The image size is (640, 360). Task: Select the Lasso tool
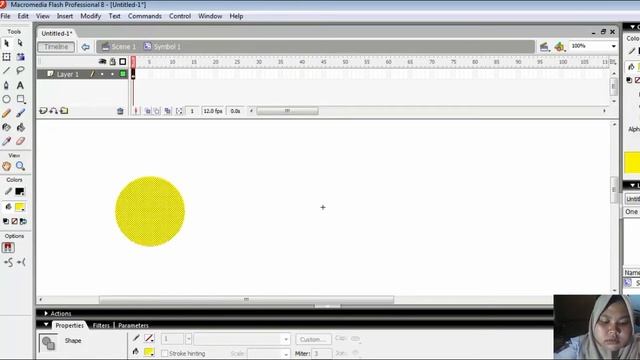[x=20, y=71]
